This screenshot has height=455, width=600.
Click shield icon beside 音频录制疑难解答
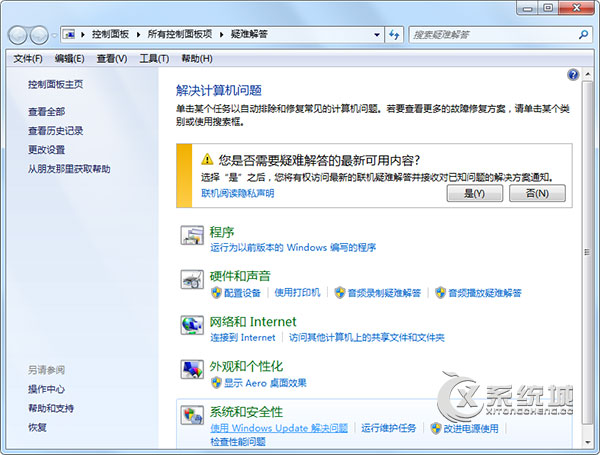(340, 293)
